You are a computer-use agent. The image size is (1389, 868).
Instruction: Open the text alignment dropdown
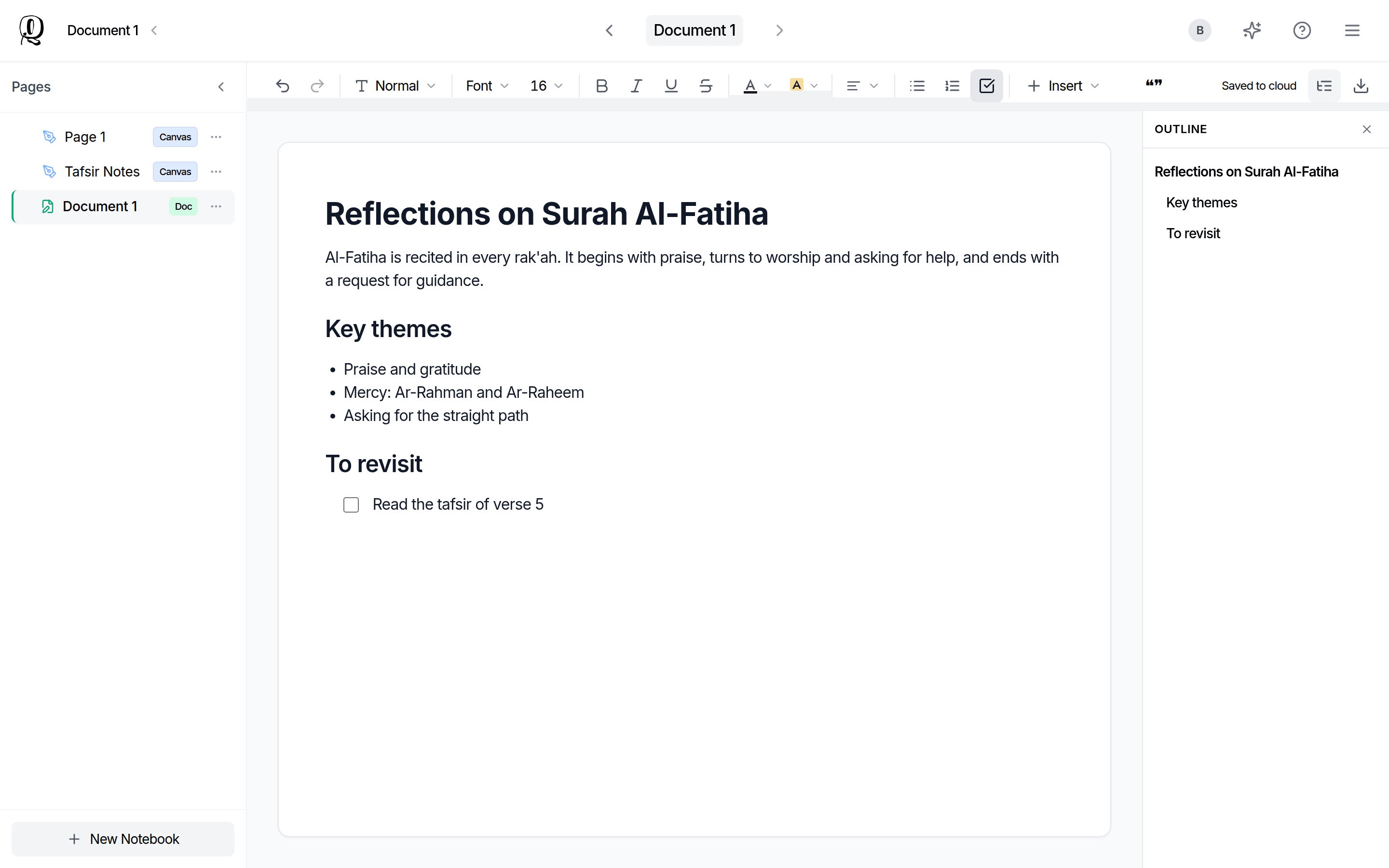click(x=862, y=86)
